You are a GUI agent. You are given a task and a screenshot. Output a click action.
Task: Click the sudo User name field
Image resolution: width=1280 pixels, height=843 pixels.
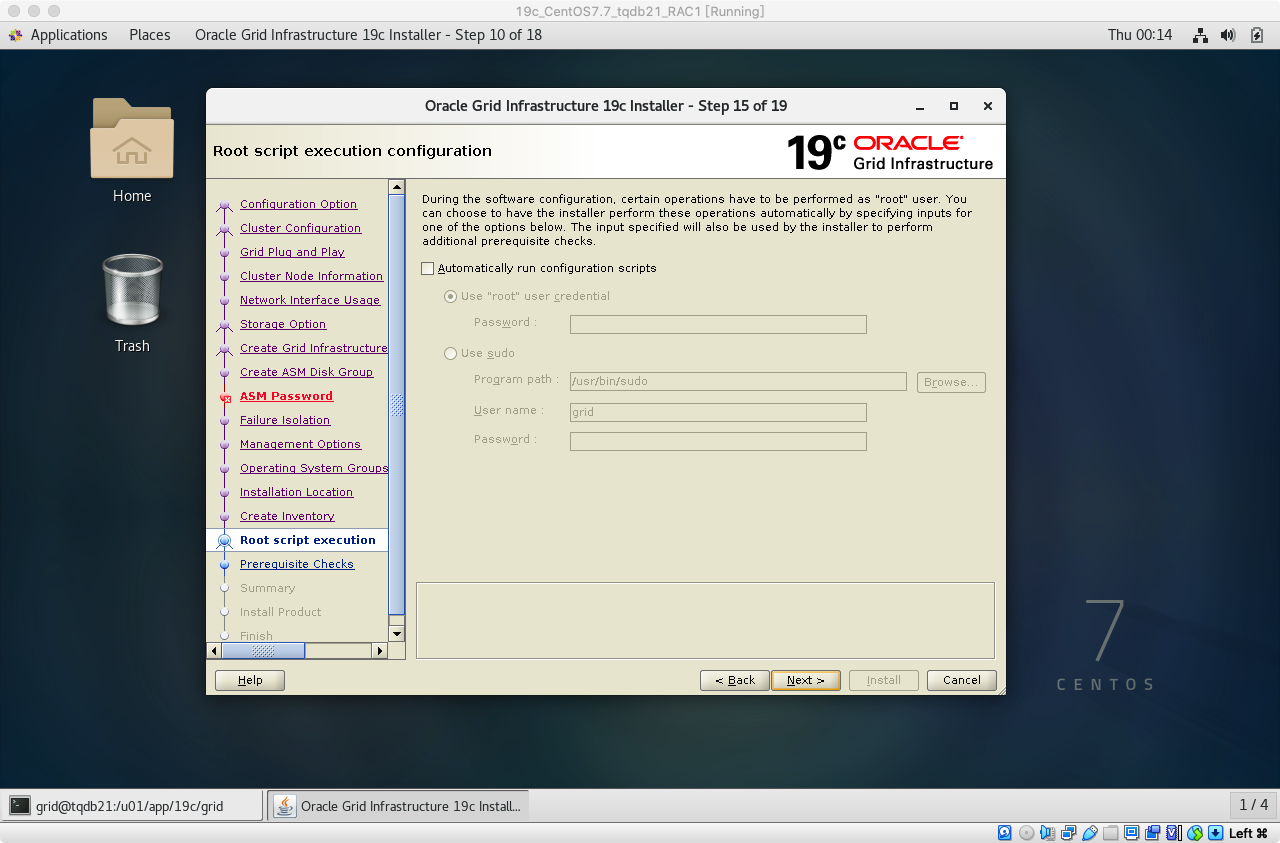click(x=718, y=412)
